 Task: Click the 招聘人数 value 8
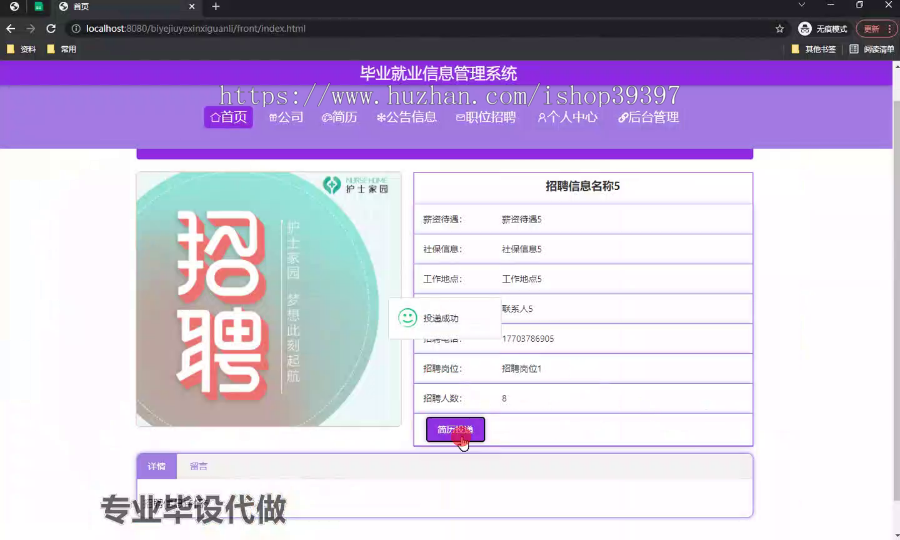pos(504,398)
